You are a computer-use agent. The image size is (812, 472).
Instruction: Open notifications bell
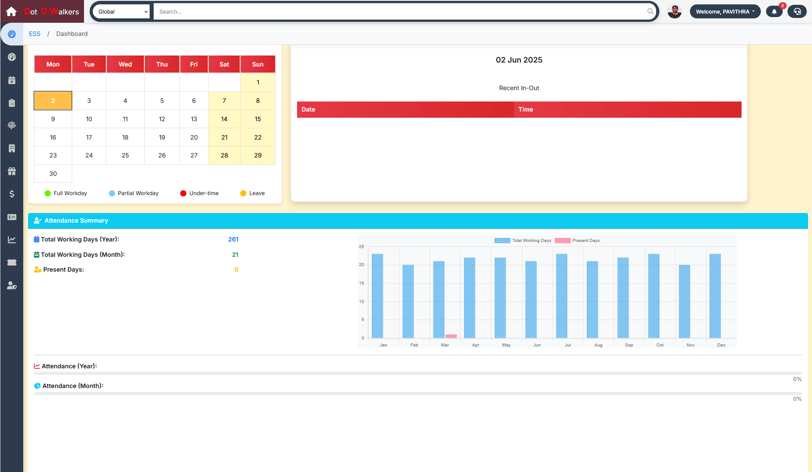774,11
